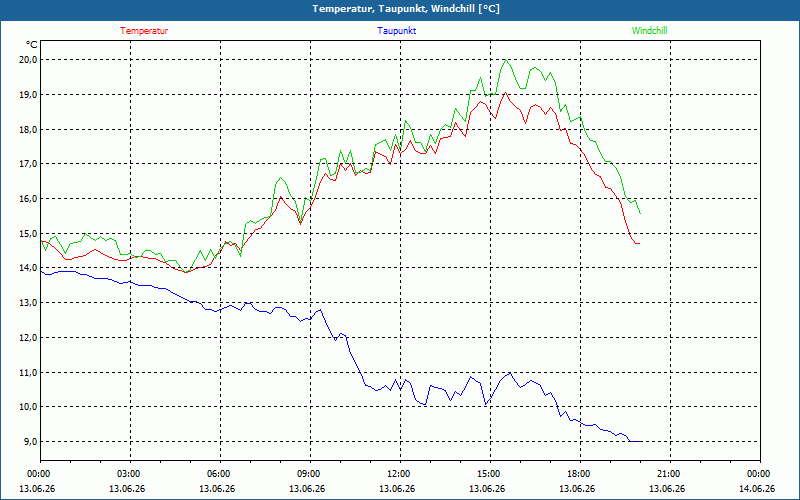The width and height of the screenshot is (800, 500).
Task: Click the '9,0' y-axis value
Action: tap(31, 441)
